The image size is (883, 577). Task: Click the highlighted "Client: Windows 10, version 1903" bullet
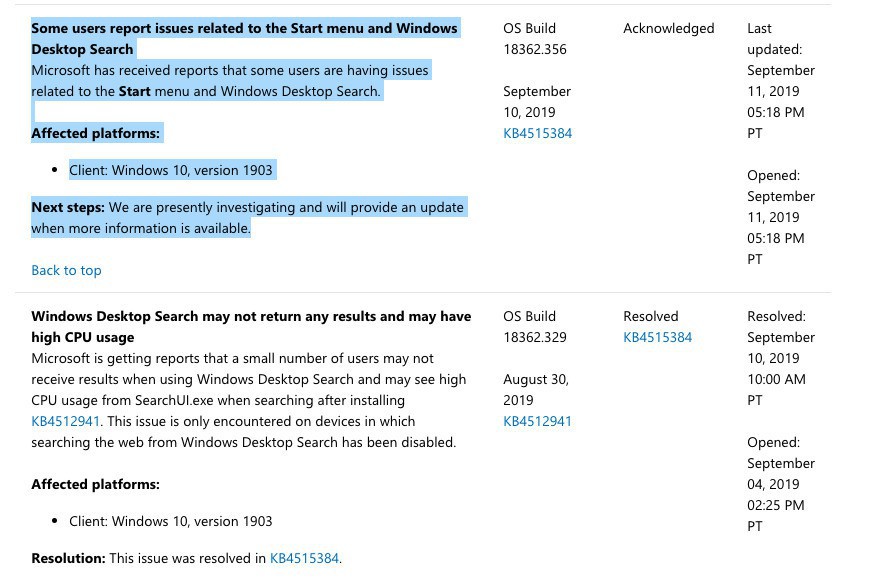[x=170, y=170]
